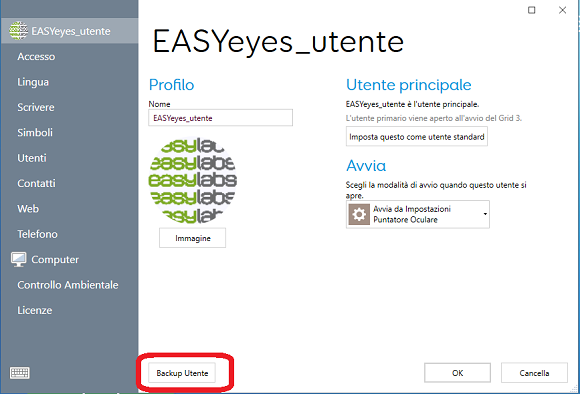580x394 pixels.
Task: Close the settings window
Action: click(x=562, y=10)
